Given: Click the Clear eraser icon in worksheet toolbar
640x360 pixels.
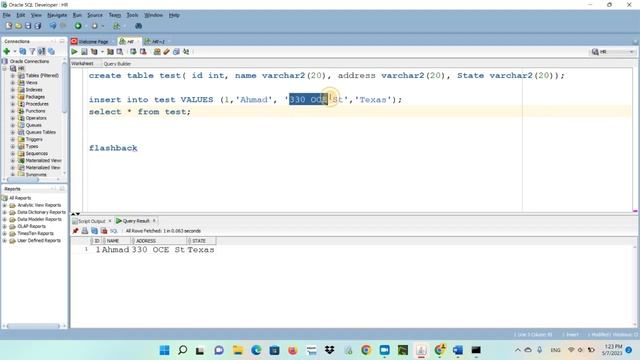Looking at the screenshot, I should point(167,52).
